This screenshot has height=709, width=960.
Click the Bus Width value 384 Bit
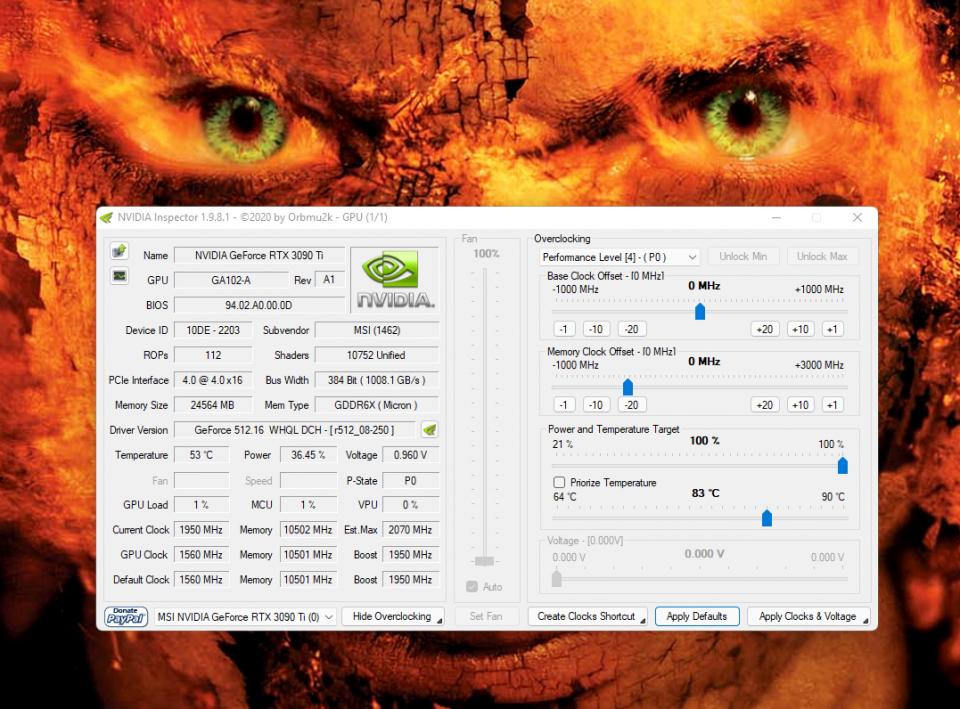tap(377, 380)
